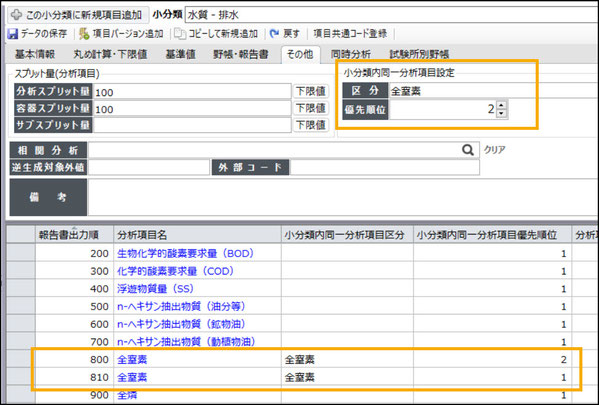Click the 外部コード input field

(384, 167)
